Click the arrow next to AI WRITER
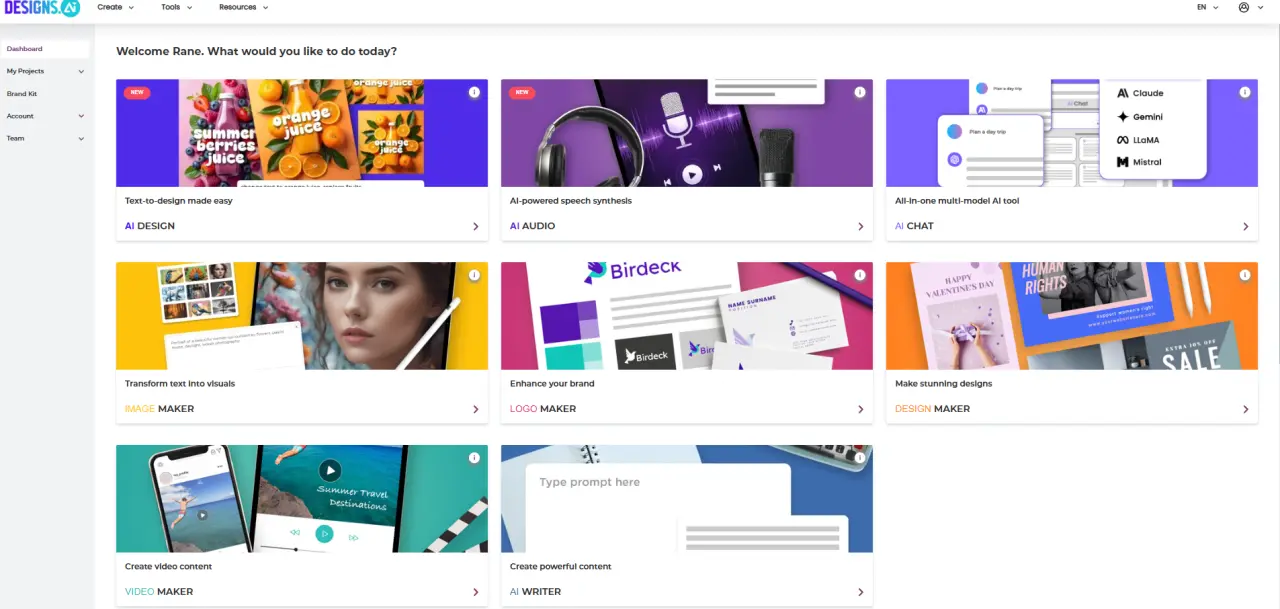The image size is (1280, 609). (x=861, y=593)
